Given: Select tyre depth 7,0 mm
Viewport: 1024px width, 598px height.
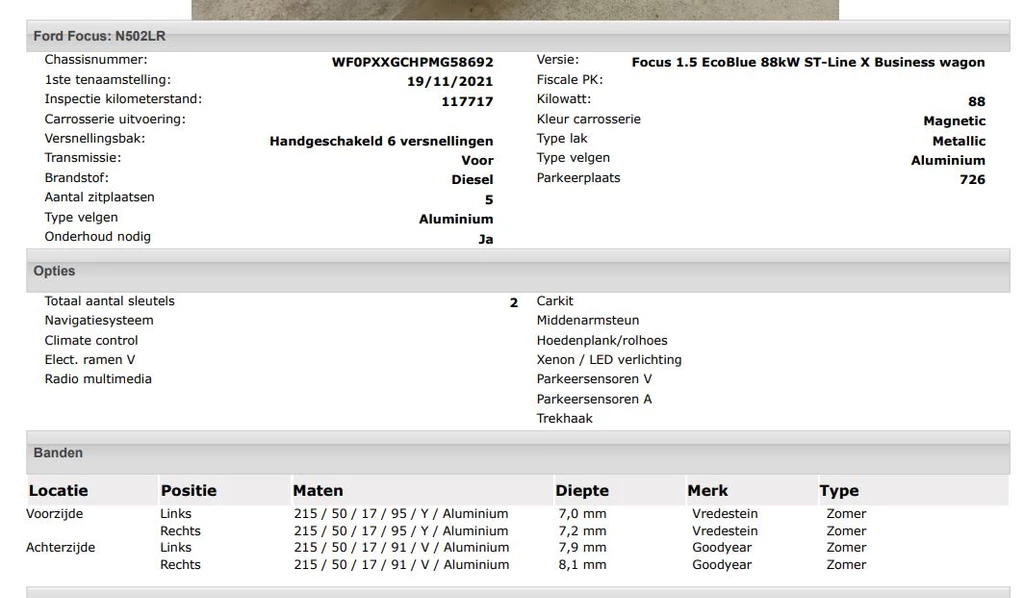Looking at the screenshot, I should (583, 514).
